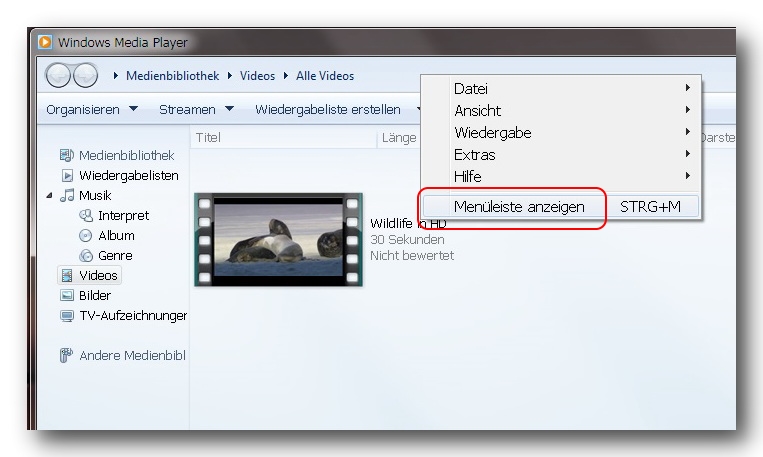Select Menüleiste anzeigen in context menu
The height and width of the screenshot is (457, 763).
561,206
